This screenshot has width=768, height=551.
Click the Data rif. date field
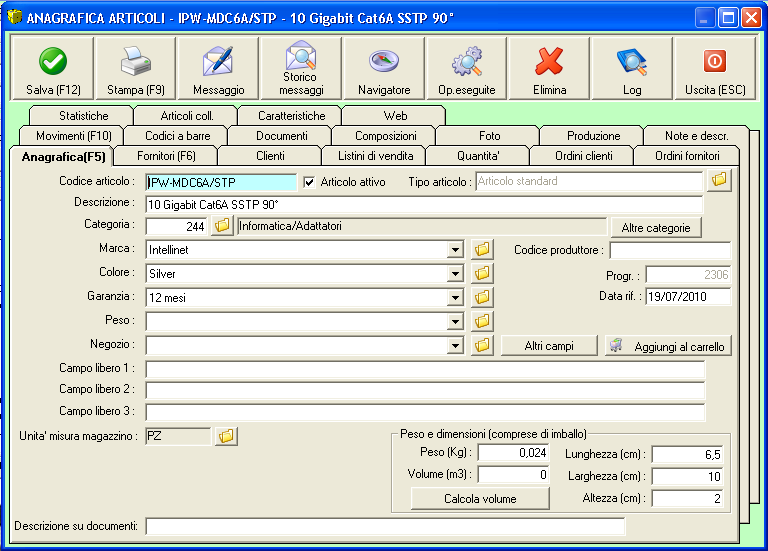click(688, 296)
